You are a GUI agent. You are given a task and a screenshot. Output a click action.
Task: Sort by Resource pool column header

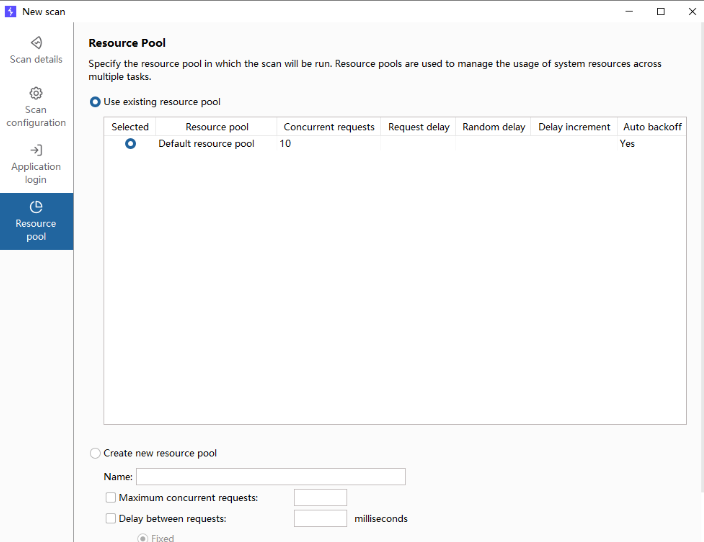coord(216,127)
